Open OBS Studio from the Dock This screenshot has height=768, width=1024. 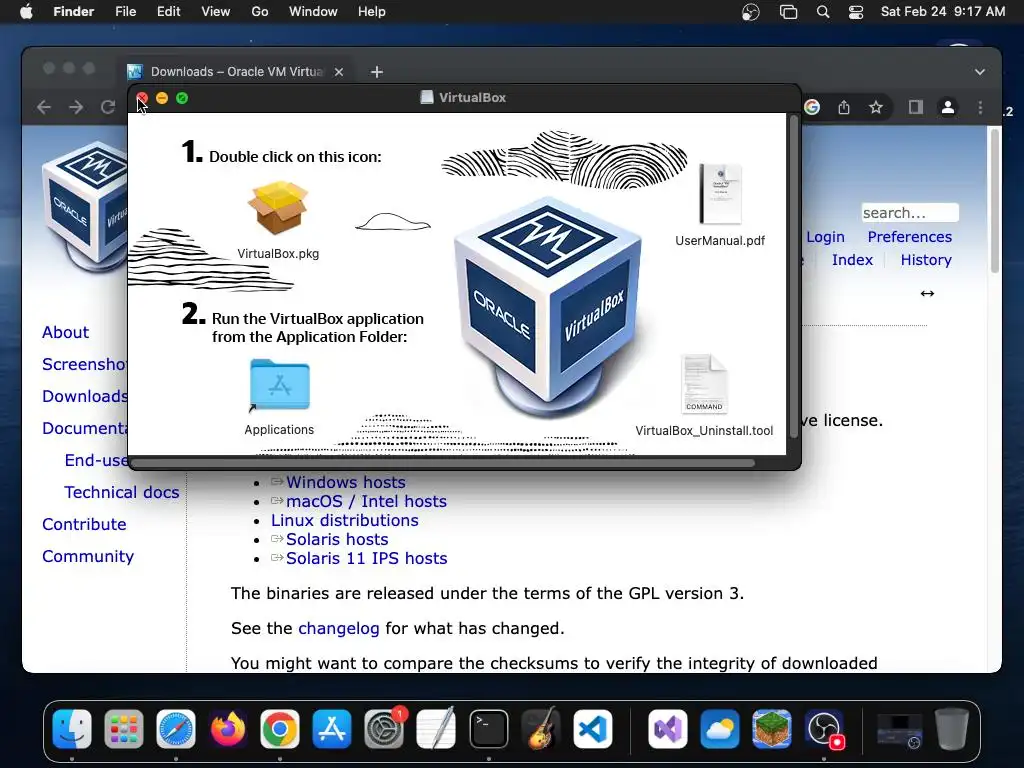coord(824,728)
